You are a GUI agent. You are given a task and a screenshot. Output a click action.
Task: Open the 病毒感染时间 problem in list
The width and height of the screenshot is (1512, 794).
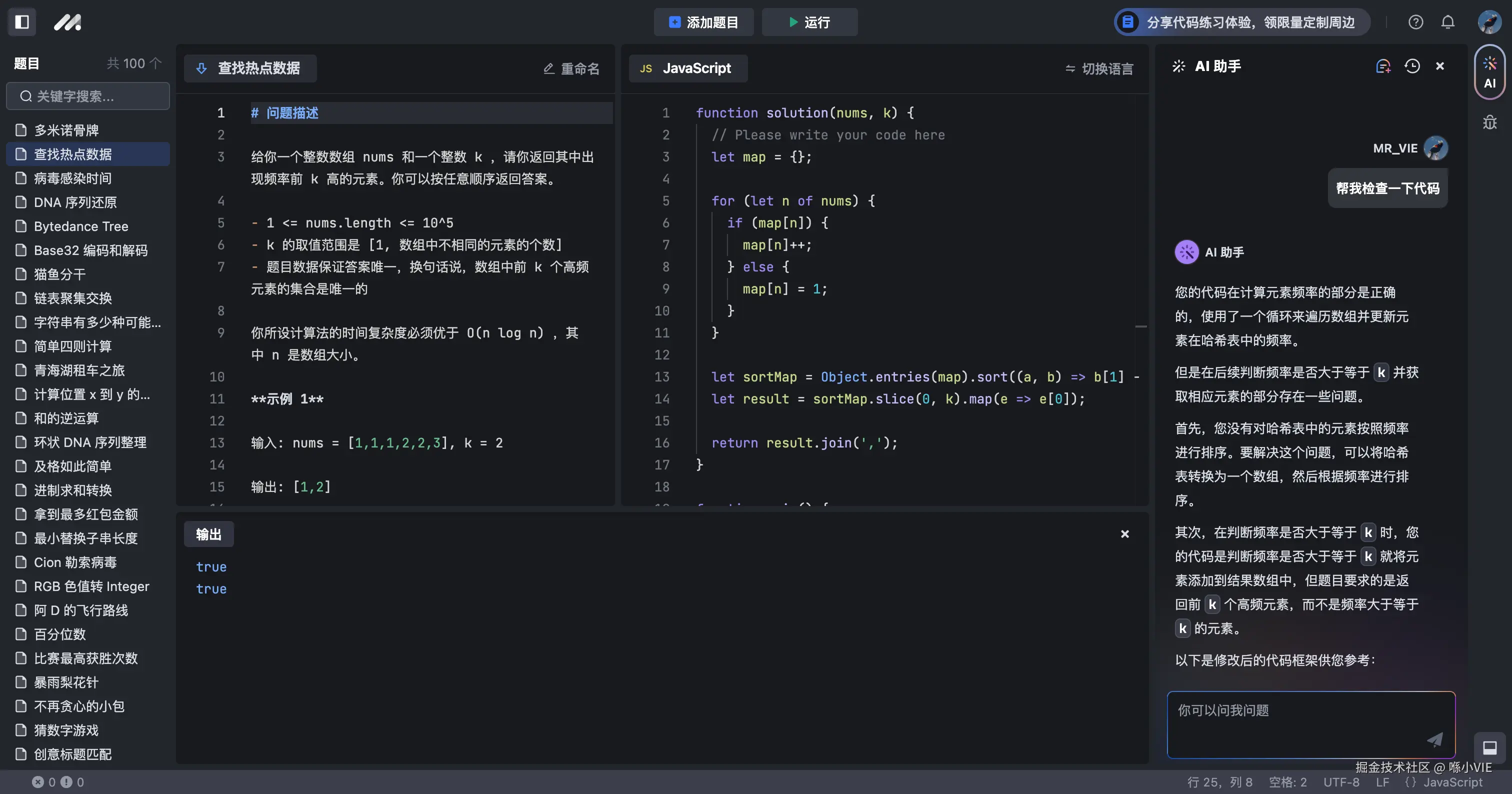click(73, 178)
